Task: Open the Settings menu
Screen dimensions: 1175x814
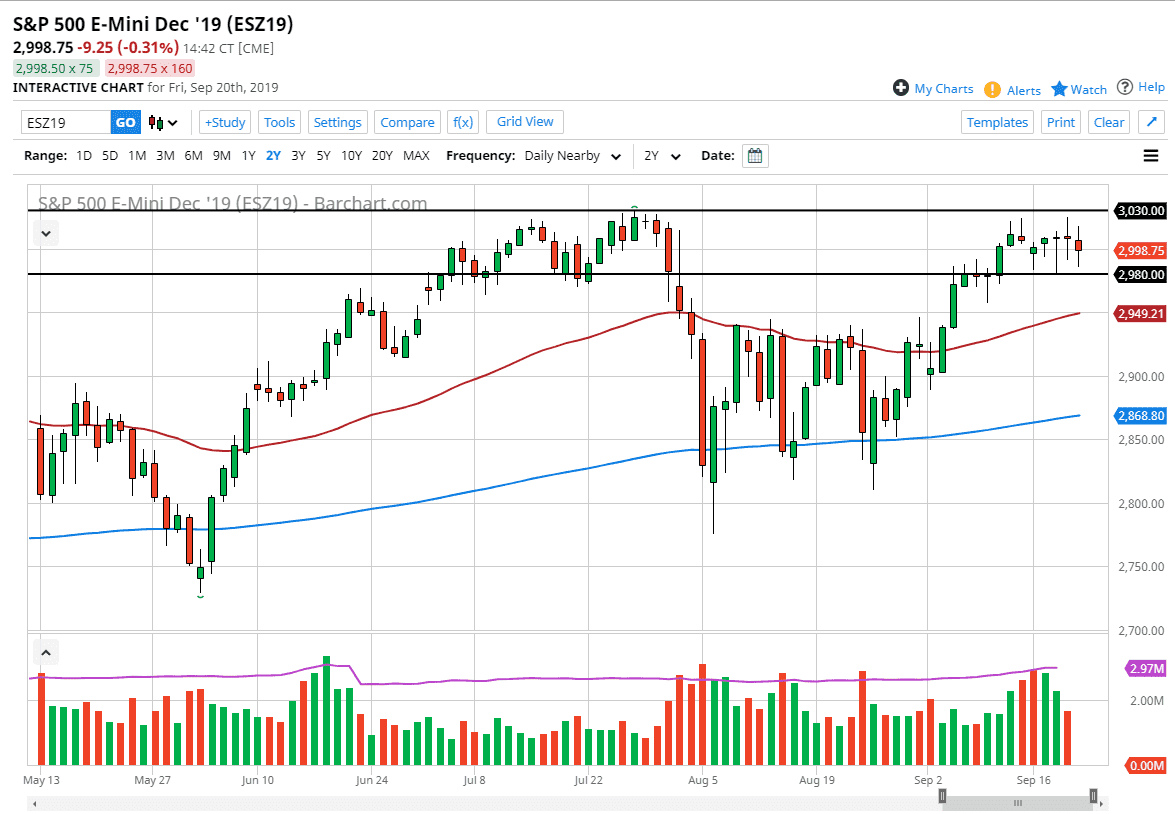Action: (337, 122)
